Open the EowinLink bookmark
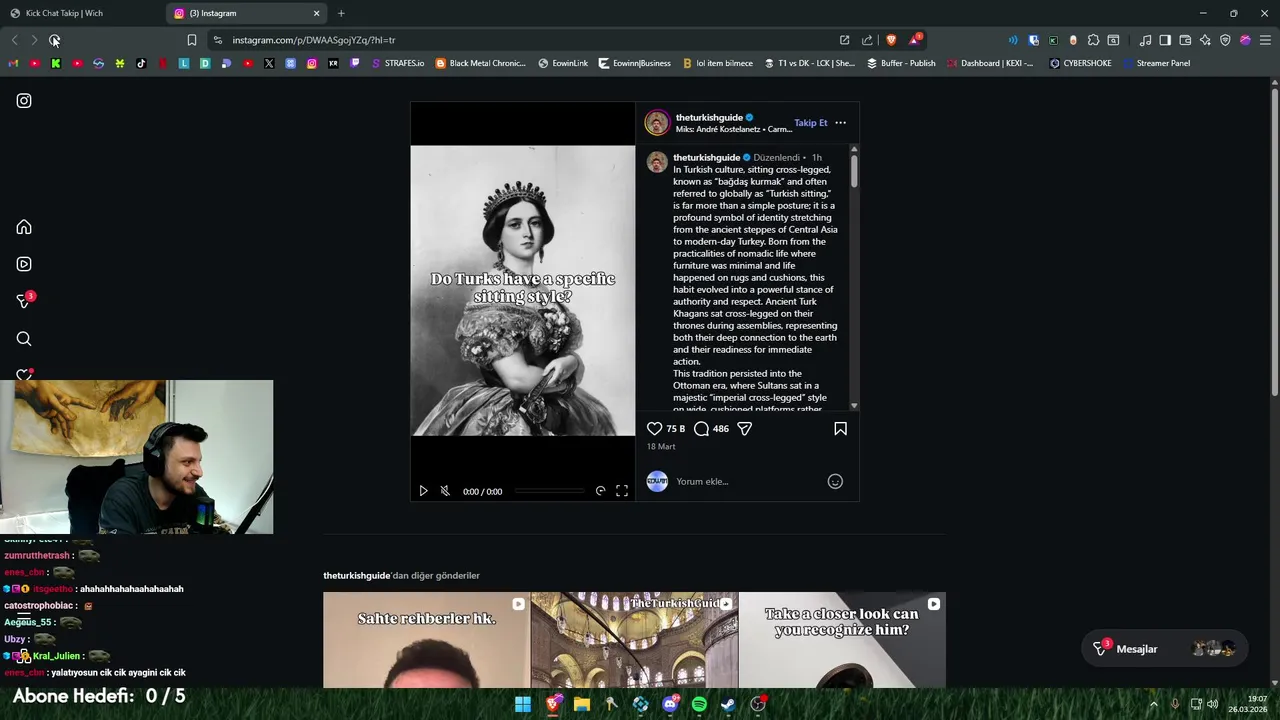The height and width of the screenshot is (720, 1280). 563,63
